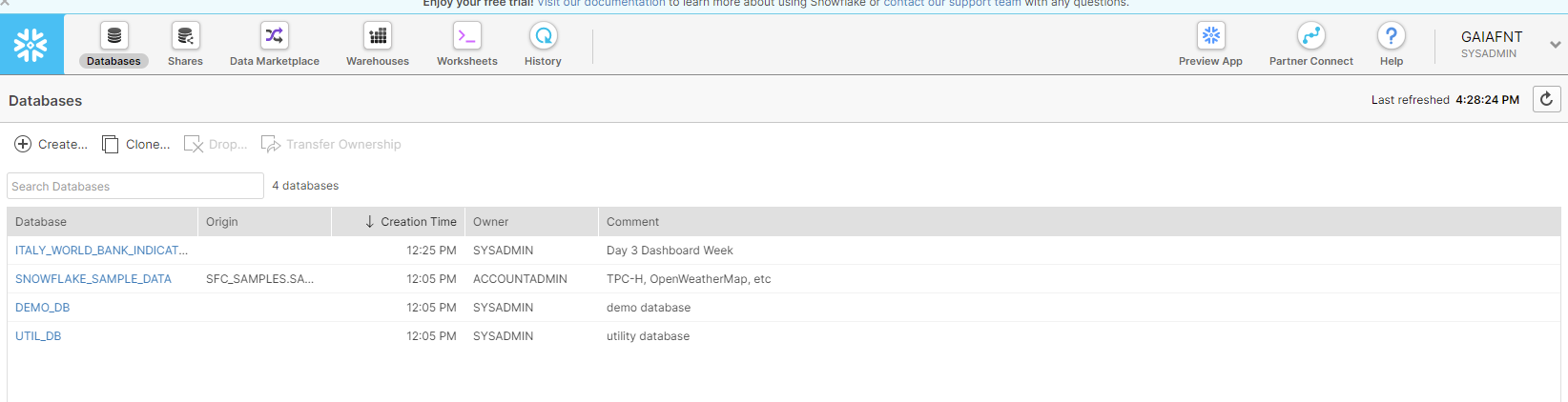This screenshot has width=1568, height=402.
Task: Open the Help question mark icon
Action: click(x=1391, y=37)
